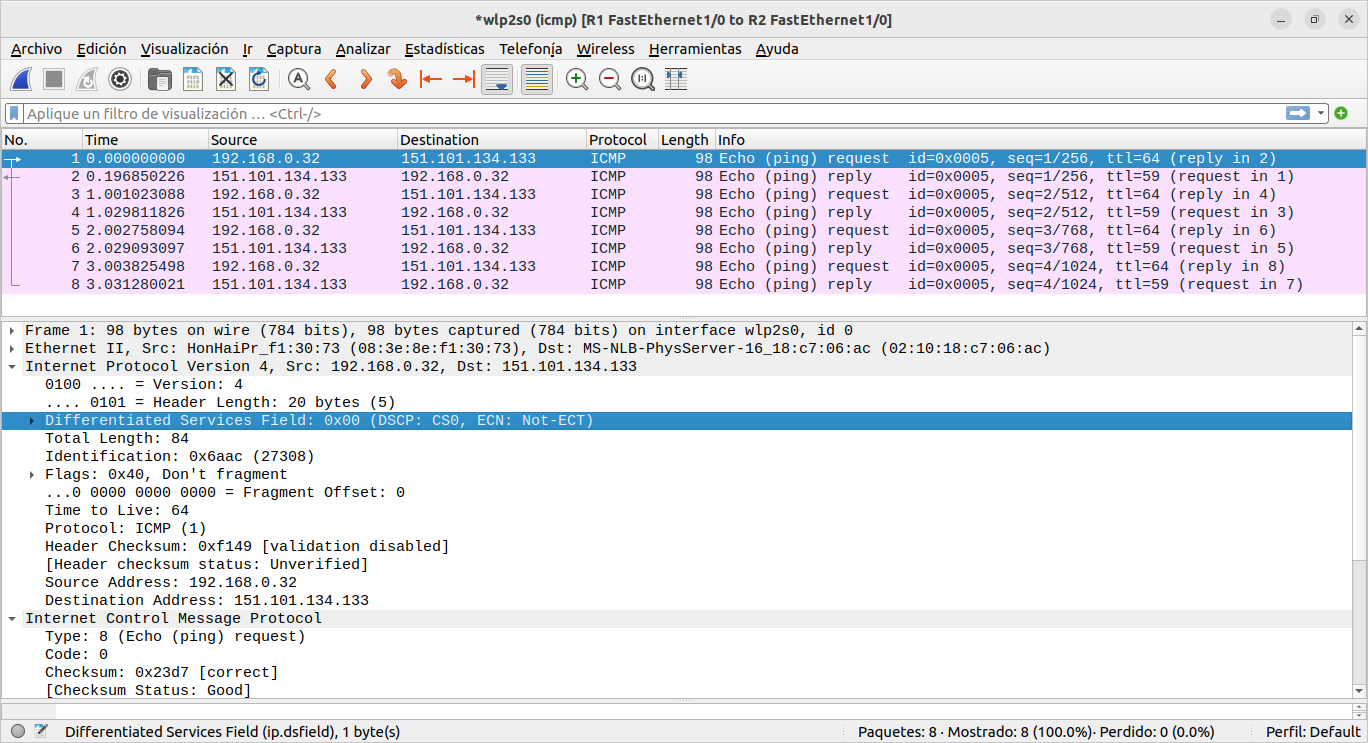Open the Visualización menu
This screenshot has height=743, width=1368.
pyautogui.click(x=185, y=49)
